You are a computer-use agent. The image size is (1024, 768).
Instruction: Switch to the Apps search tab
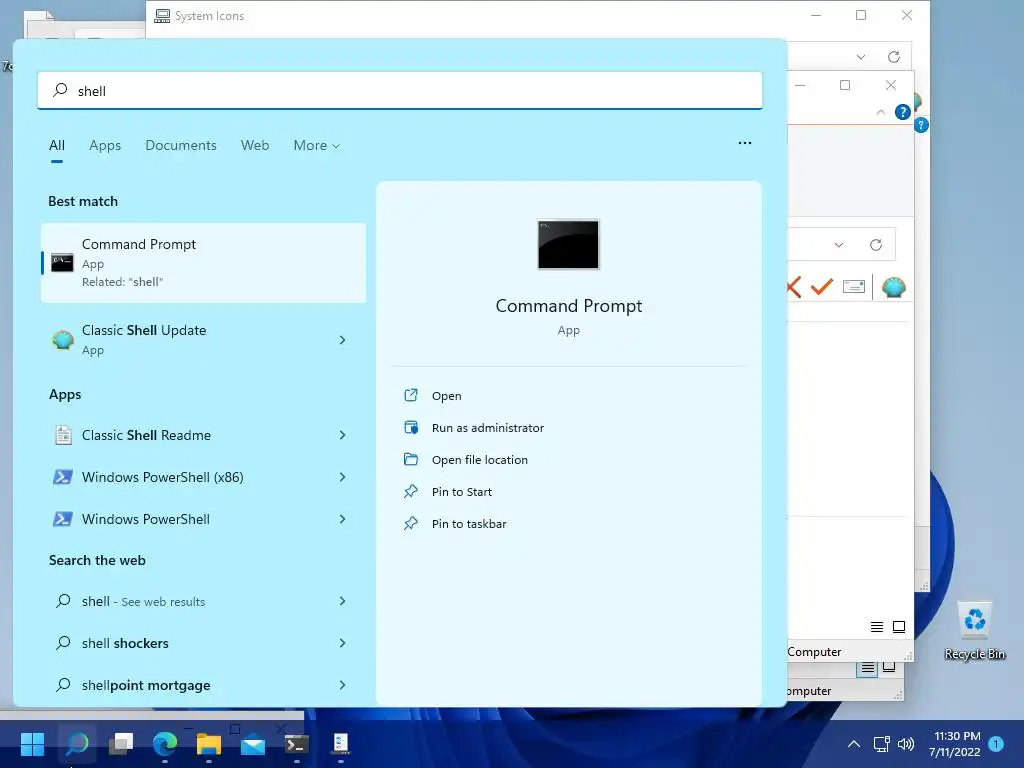tap(105, 146)
